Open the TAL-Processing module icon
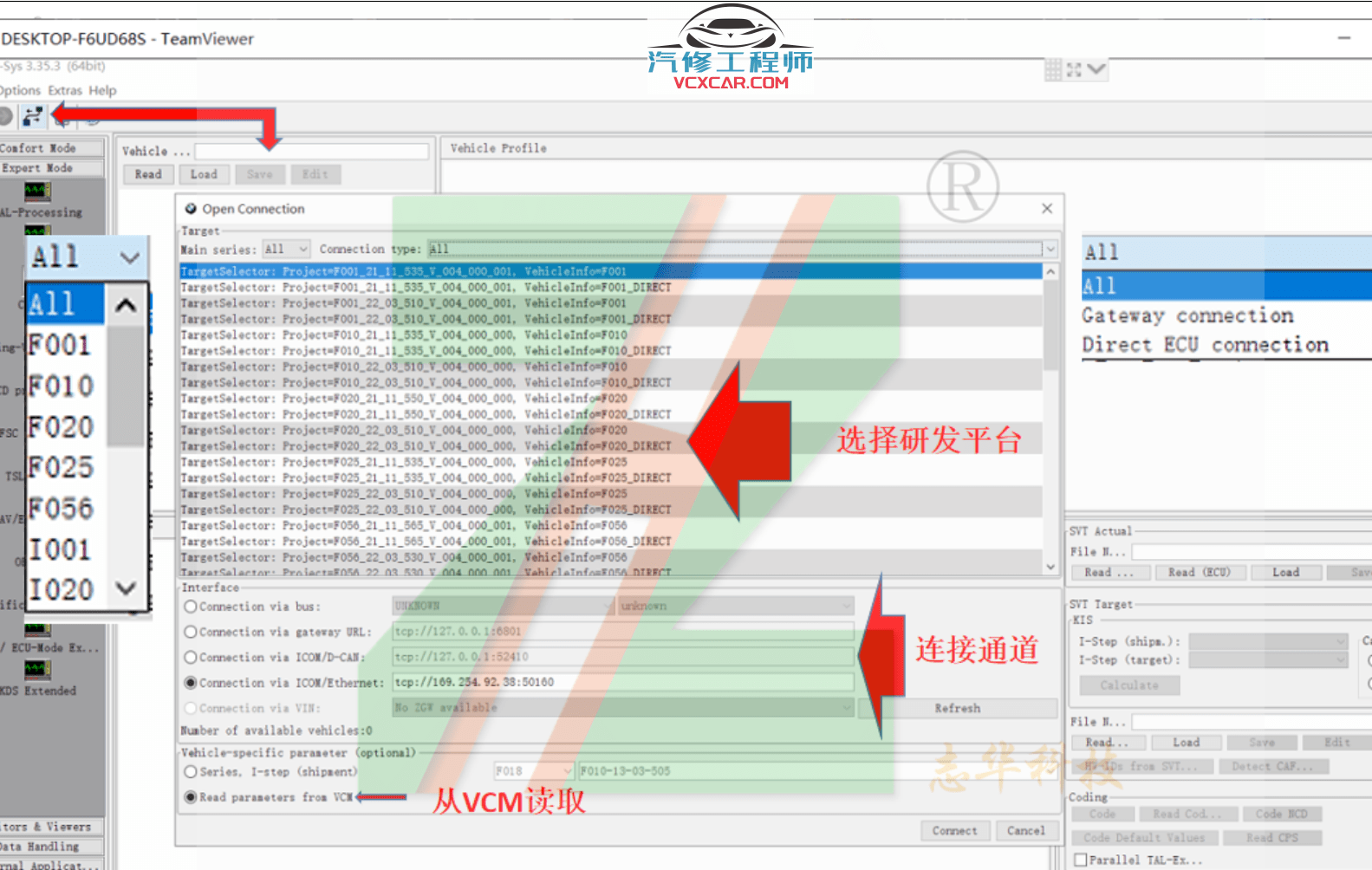Image resolution: width=1372 pixels, height=870 pixels. 37,192
